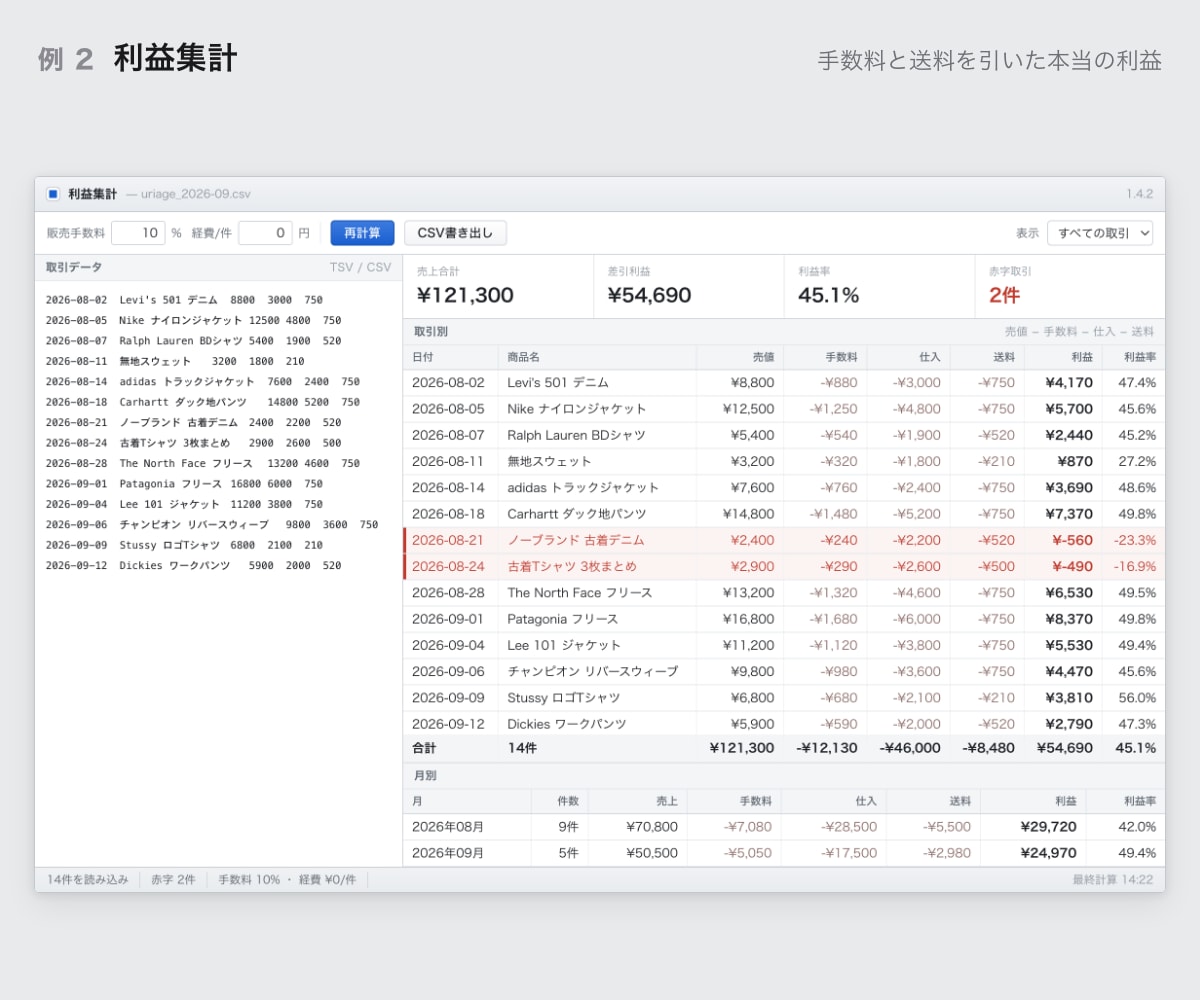This screenshot has width=1200, height=1000.
Task: Select the 無地スウェット table row
Action: pyautogui.click(x=784, y=461)
